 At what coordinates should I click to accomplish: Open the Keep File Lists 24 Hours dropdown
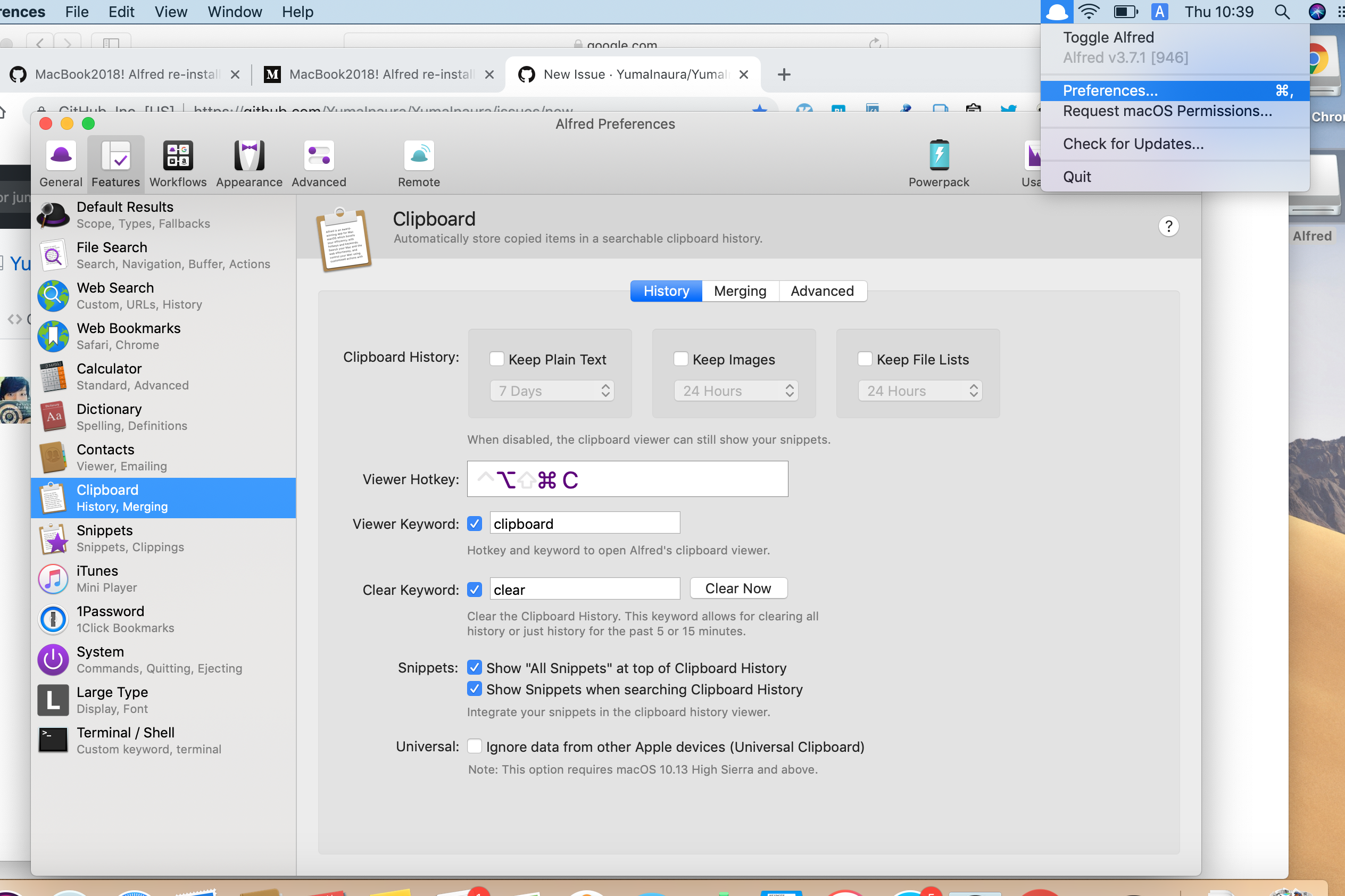pos(920,391)
